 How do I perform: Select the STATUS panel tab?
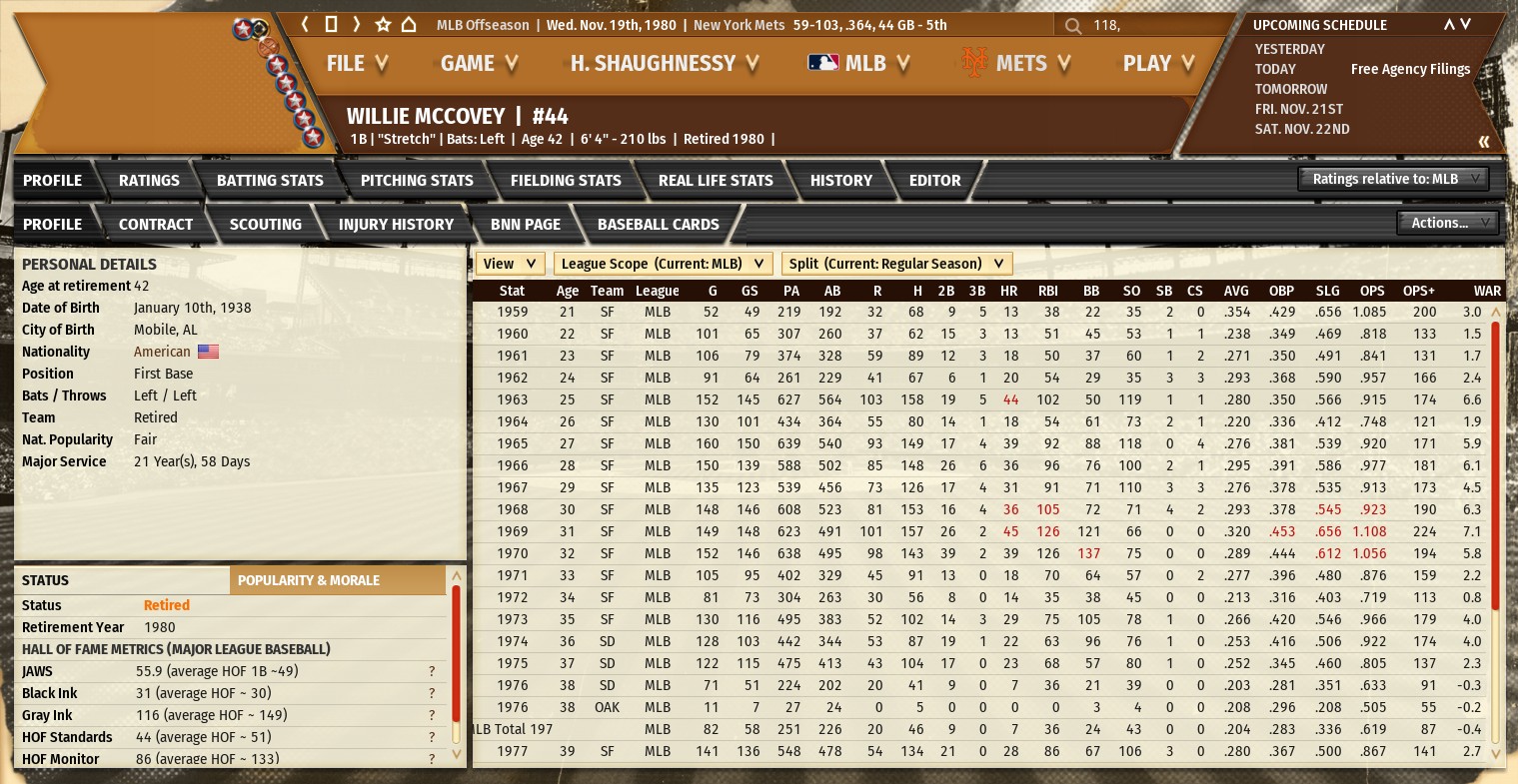point(122,580)
